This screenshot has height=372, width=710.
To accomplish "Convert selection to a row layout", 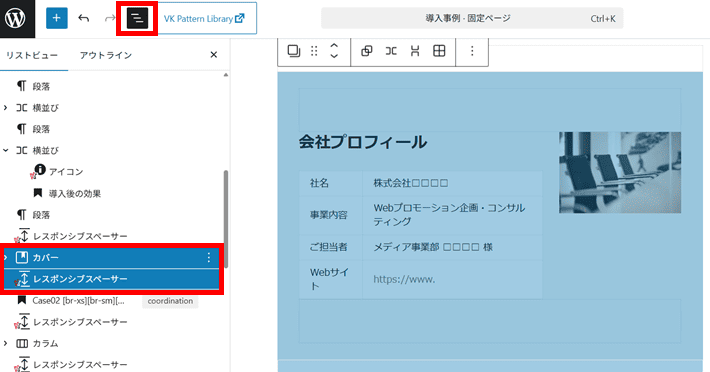I will pyautogui.click(x=391, y=51).
